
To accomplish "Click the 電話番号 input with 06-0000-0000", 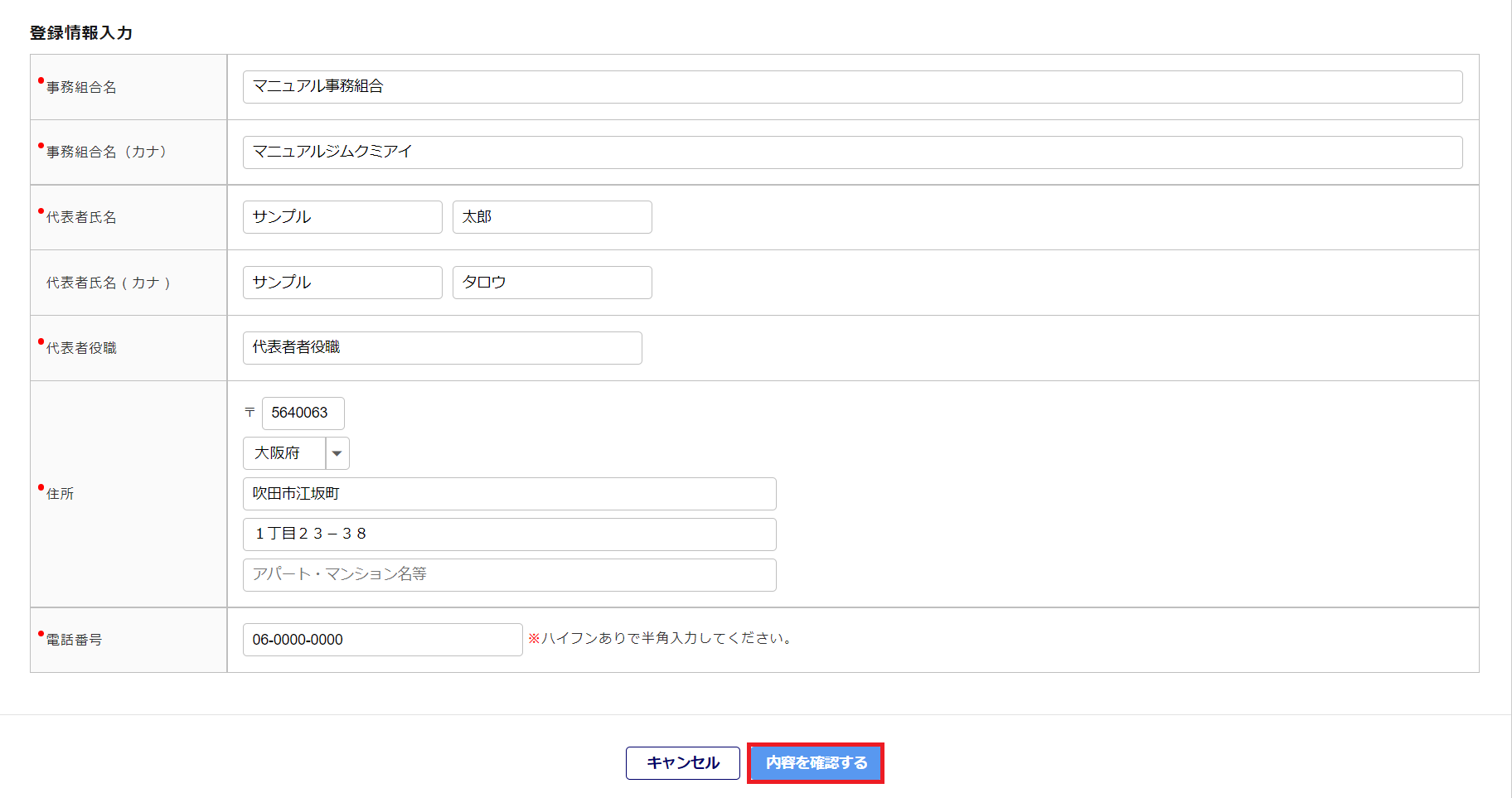I will (x=382, y=640).
